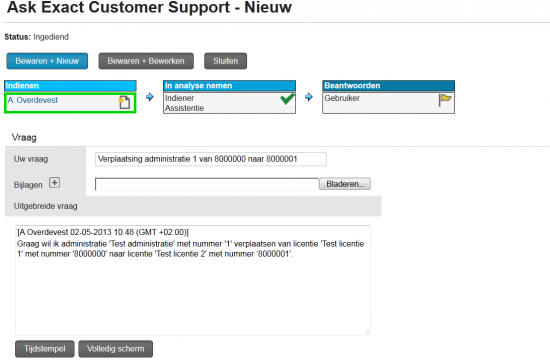Click the Sluiten button
This screenshot has width=550, height=360.
point(226,61)
